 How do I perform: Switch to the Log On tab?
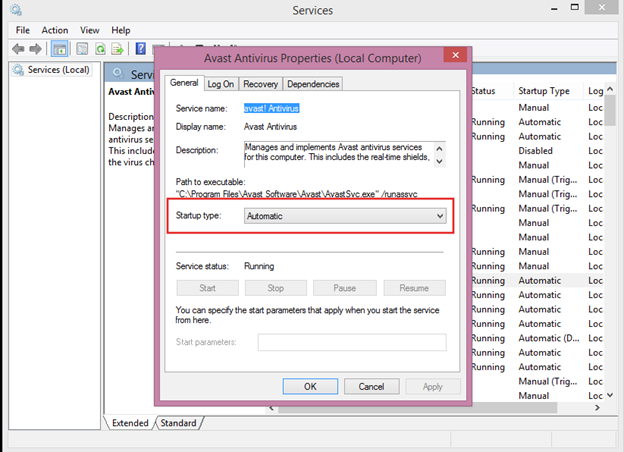click(x=221, y=84)
